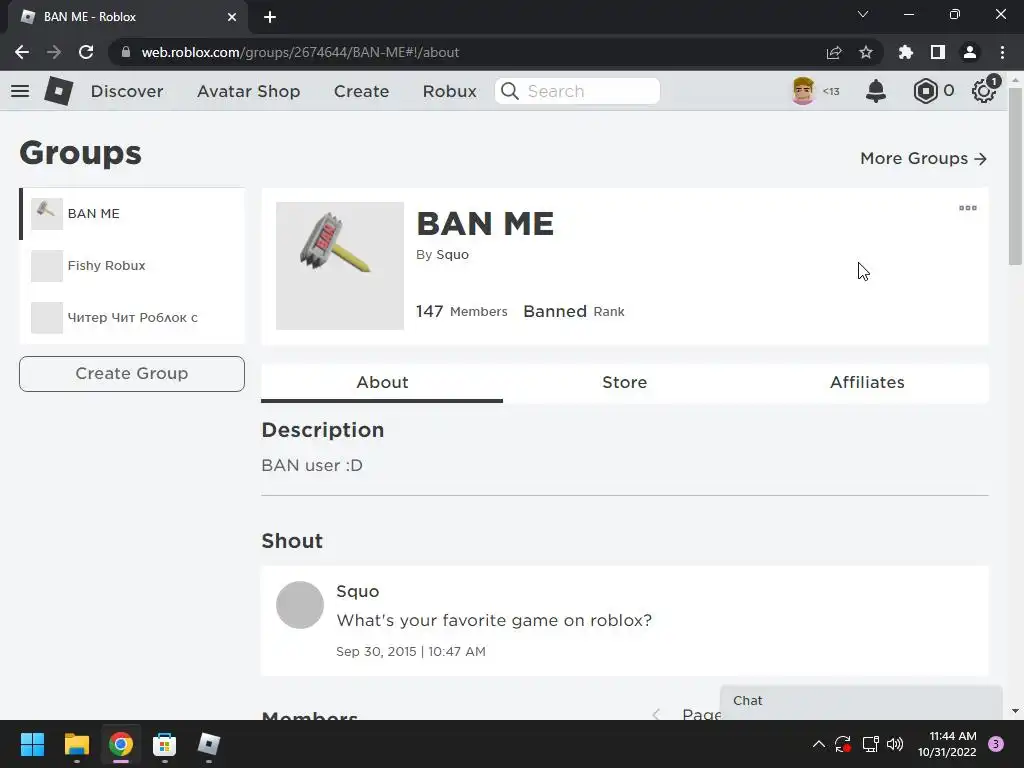Click the volume speaker tray icon
1024x768 pixels.
[x=895, y=744]
